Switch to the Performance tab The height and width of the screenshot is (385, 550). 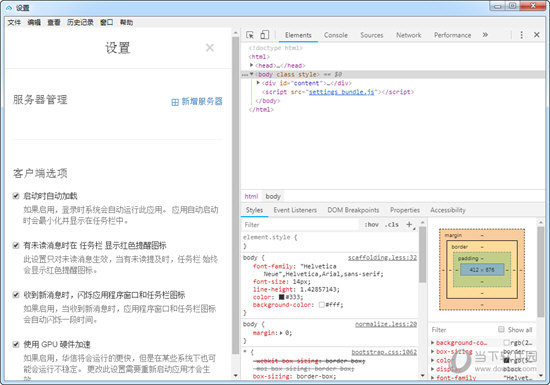452,35
